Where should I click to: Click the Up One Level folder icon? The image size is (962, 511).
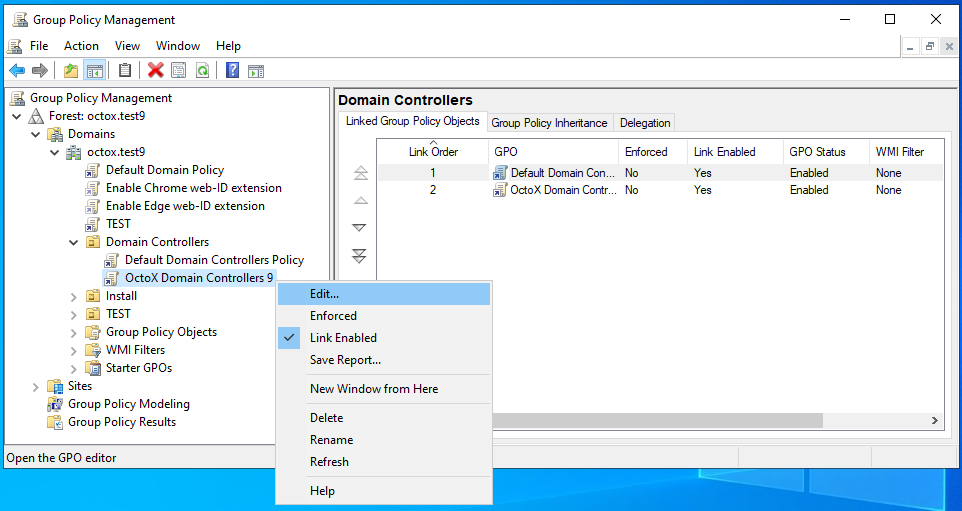71,70
